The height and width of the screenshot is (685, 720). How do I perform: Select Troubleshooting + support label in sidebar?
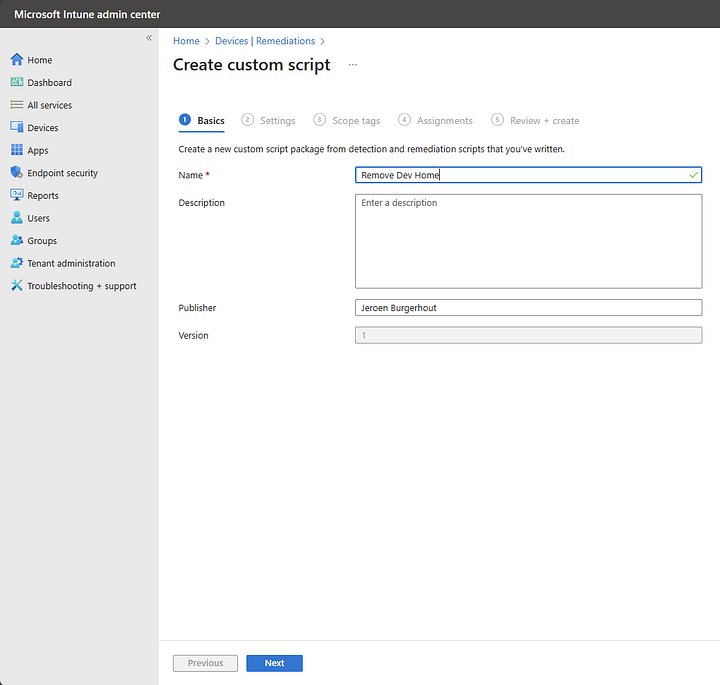pos(82,286)
